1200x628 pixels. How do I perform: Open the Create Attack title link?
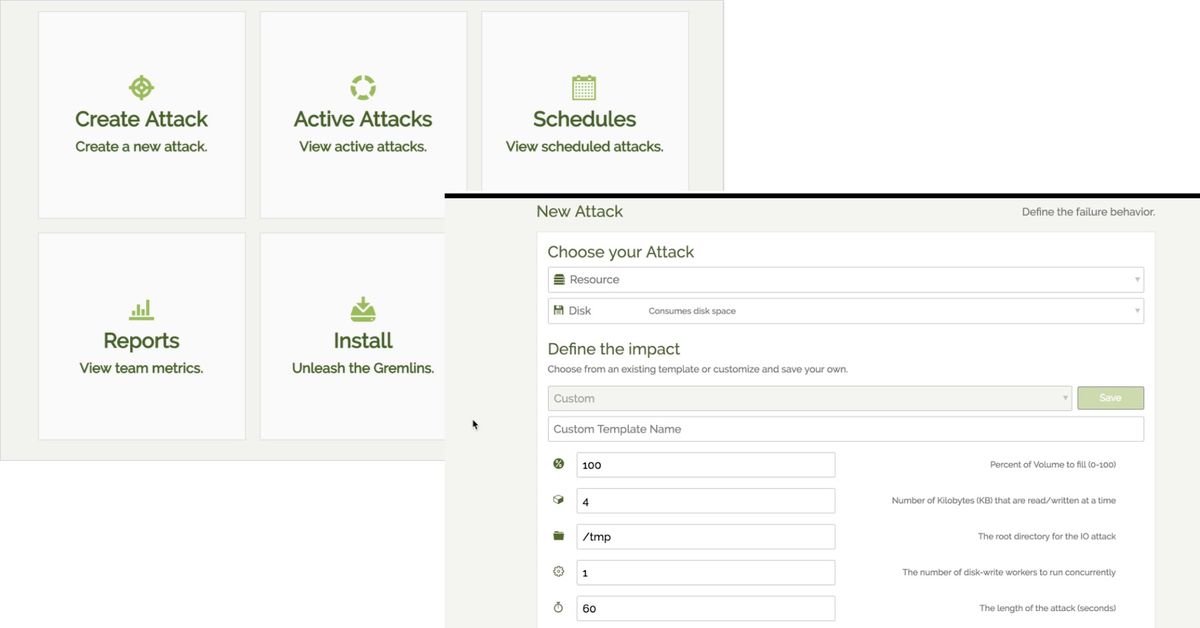click(x=142, y=119)
